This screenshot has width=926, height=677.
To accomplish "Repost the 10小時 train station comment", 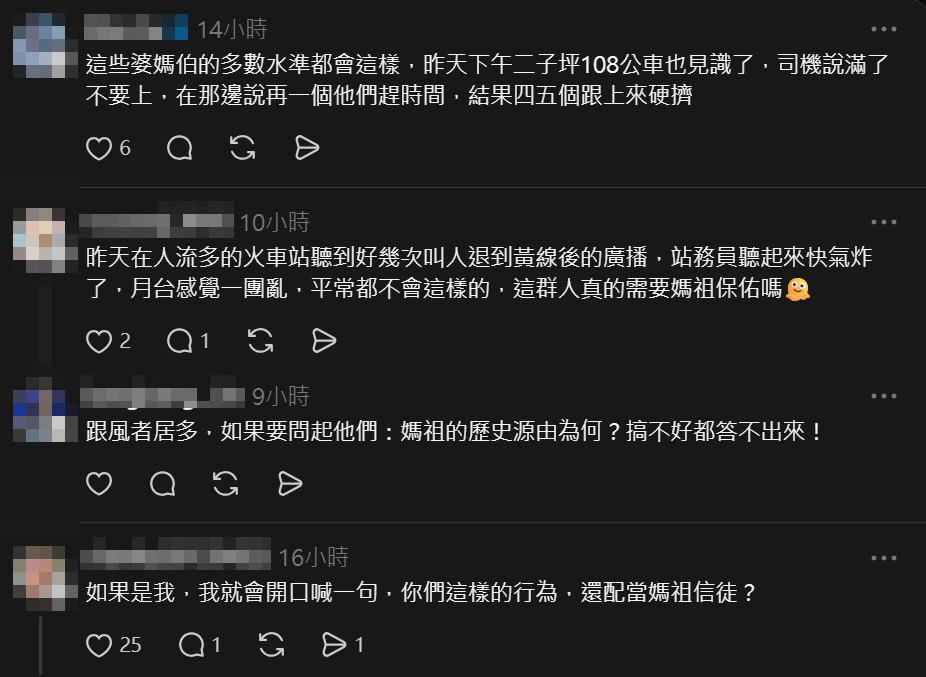I will point(260,341).
